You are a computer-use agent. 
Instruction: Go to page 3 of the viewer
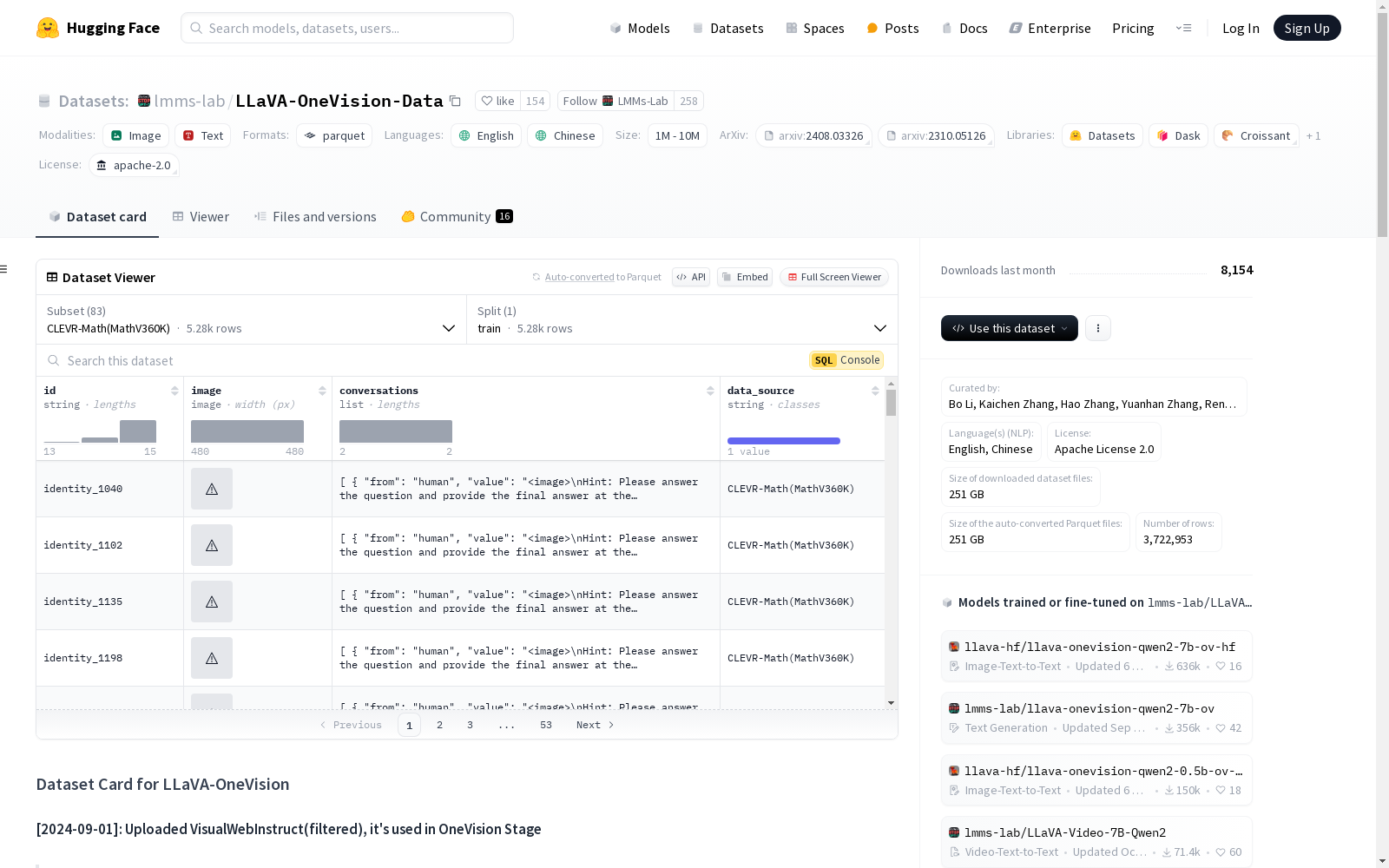471,725
